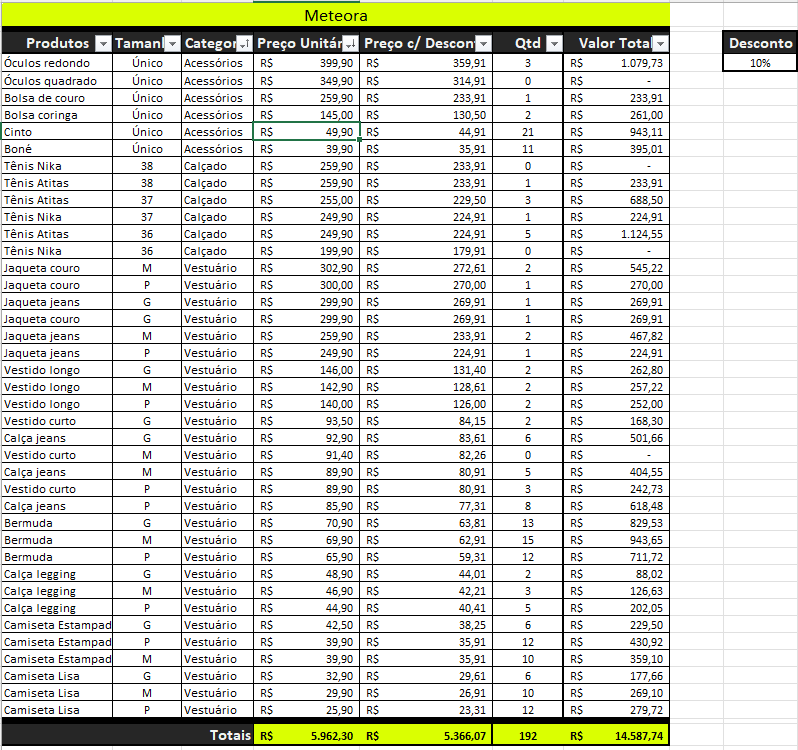
Task: Click the 467,82 total value cell
Action: (x=616, y=336)
